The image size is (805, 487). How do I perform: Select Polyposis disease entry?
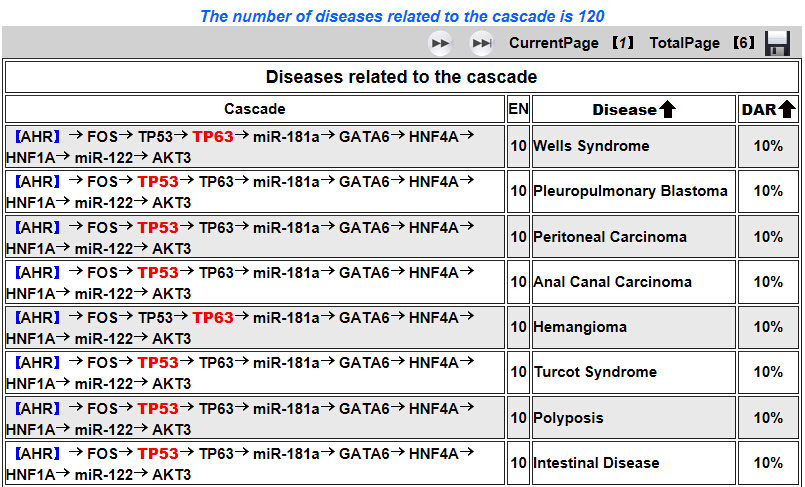click(x=568, y=418)
